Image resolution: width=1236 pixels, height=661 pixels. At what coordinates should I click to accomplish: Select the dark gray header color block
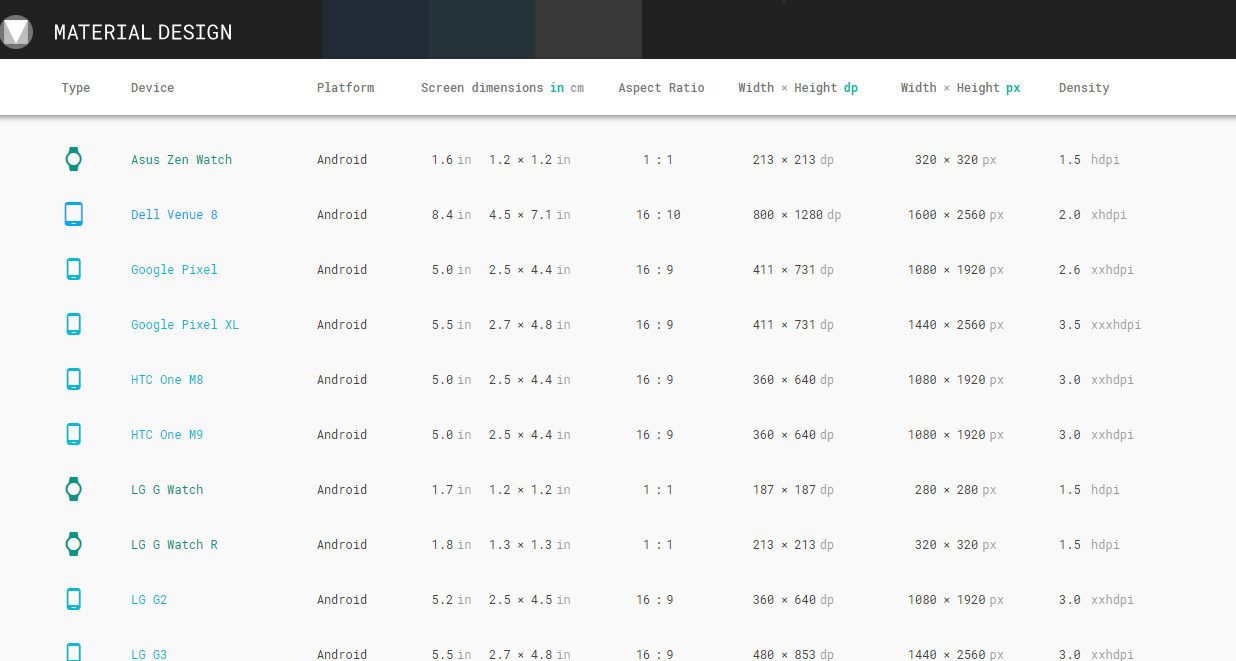pyautogui.click(x=589, y=29)
